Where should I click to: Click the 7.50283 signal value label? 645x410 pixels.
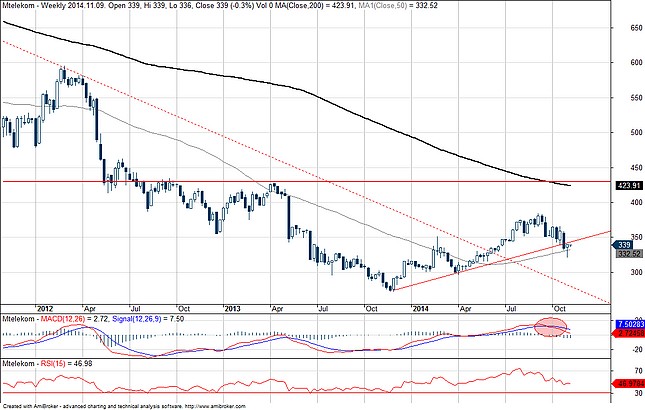click(629, 324)
